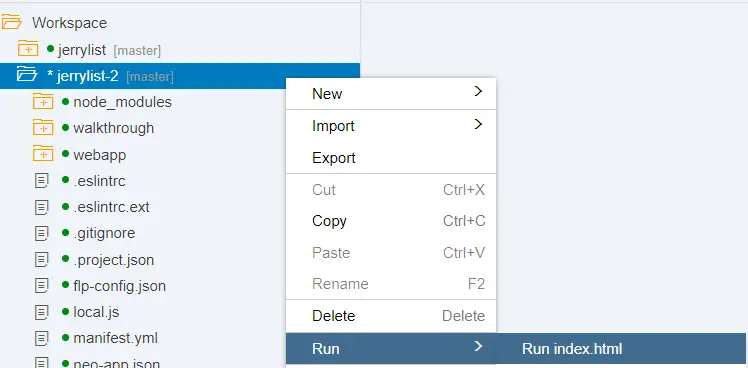Viewport: 748px width, 368px height.
Task: Select jerrylist-2 project name
Action: point(87,76)
